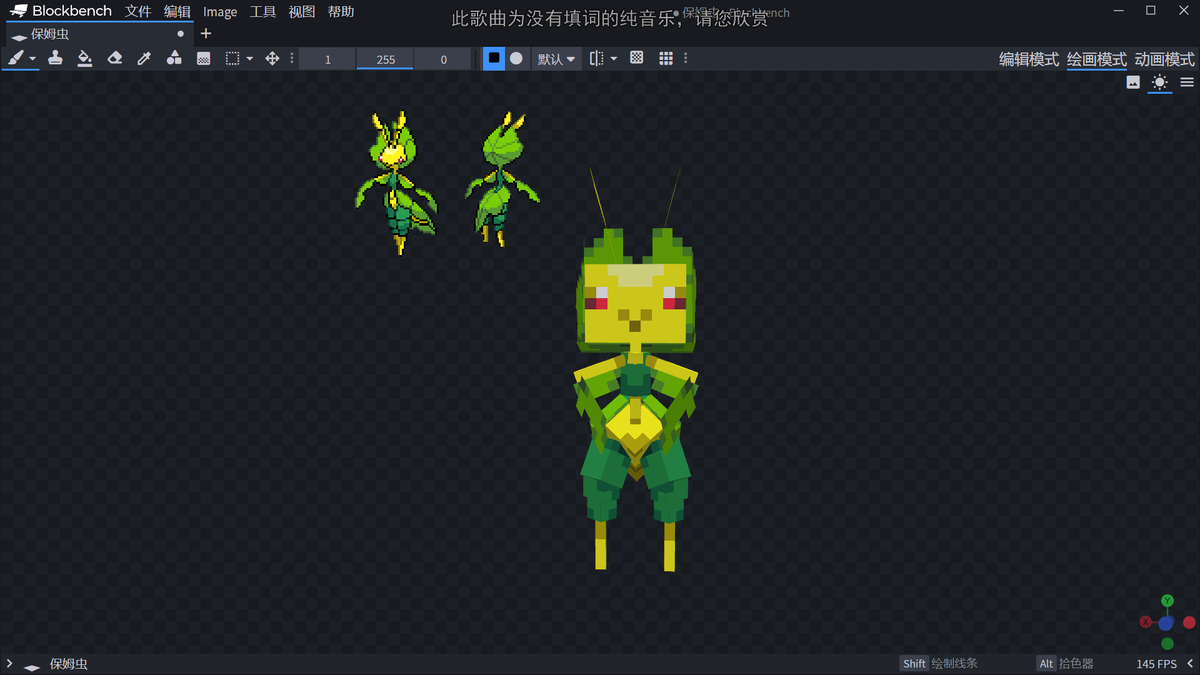Click the brush size field showing 1

coord(326,58)
